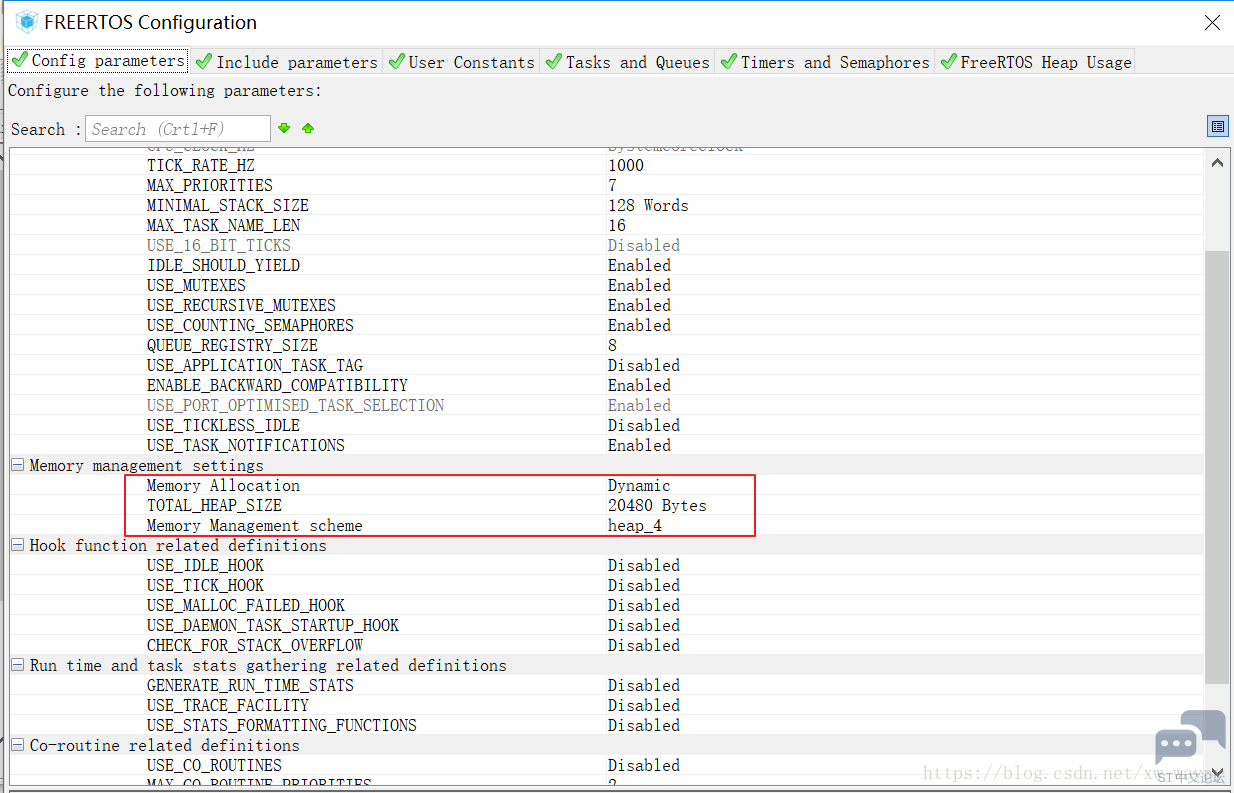Select the USE_TRACE_FACILITY parameter name
The height and width of the screenshot is (793, 1234).
(x=228, y=705)
